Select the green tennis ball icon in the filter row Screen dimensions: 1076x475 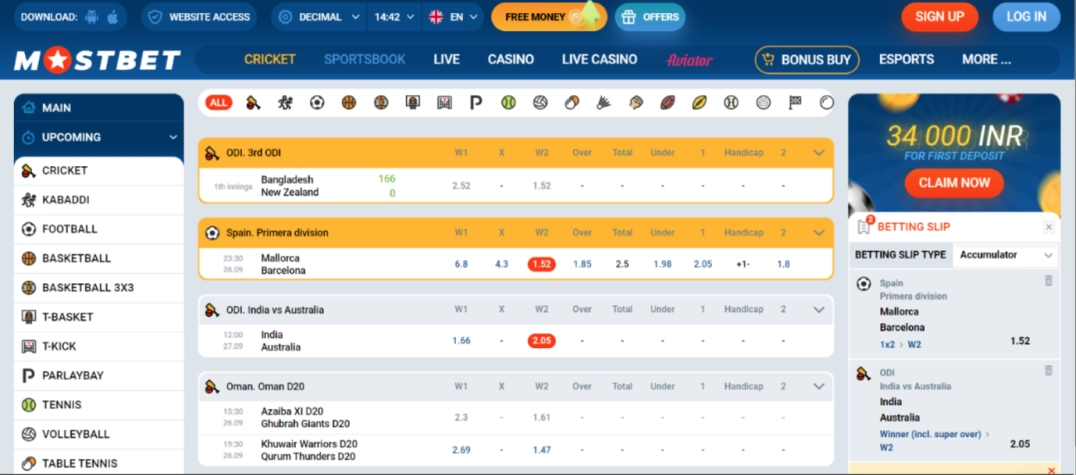point(508,103)
